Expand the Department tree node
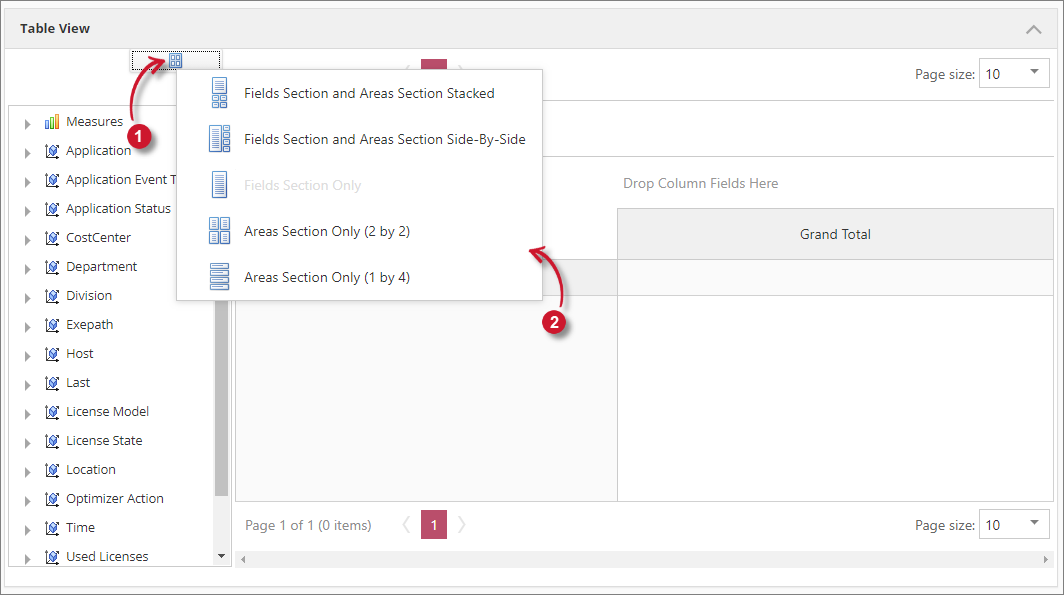This screenshot has width=1064, height=595. pos(28,268)
